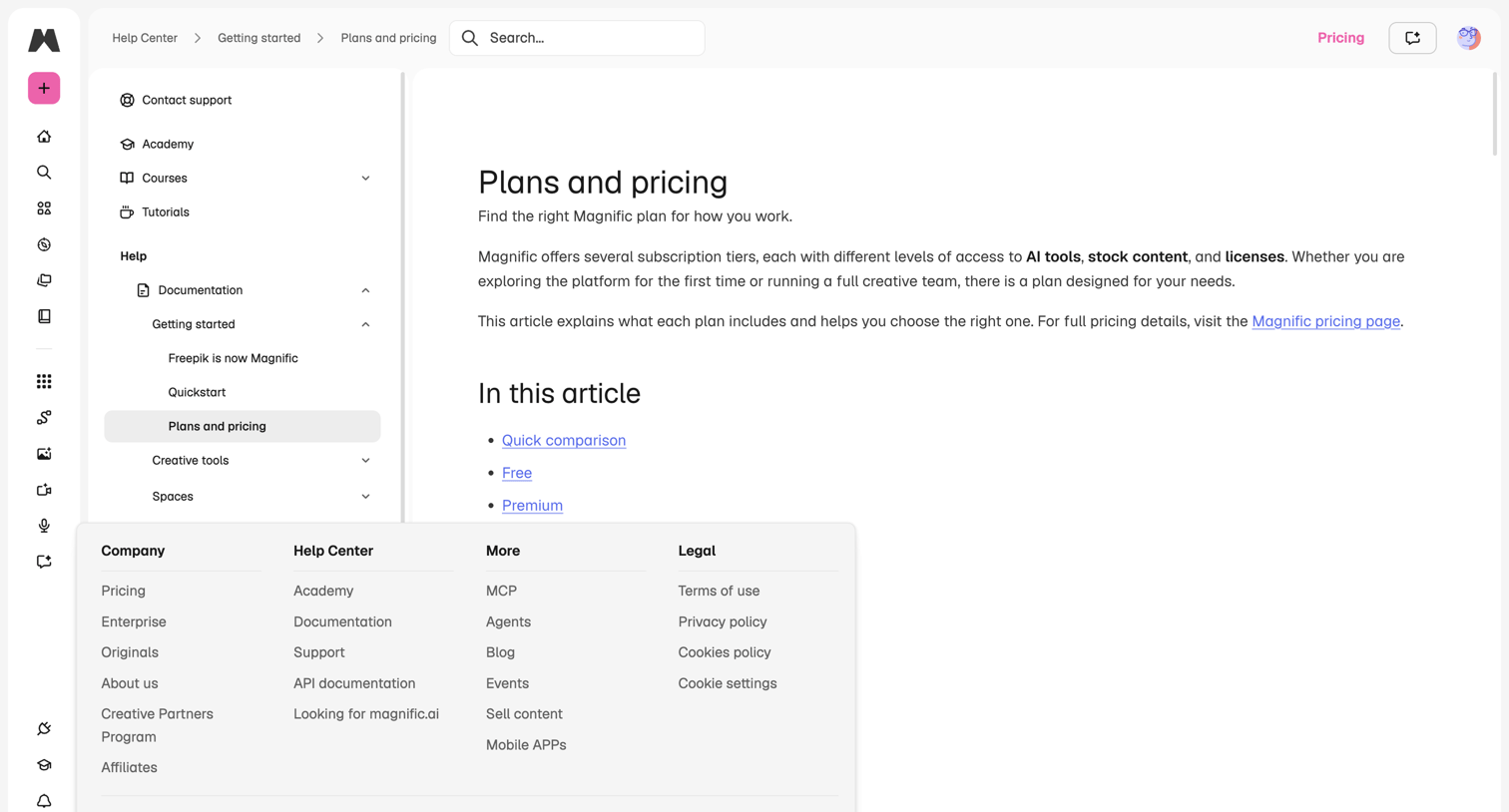
Task: Open Terms of use under Legal
Action: pos(719,591)
